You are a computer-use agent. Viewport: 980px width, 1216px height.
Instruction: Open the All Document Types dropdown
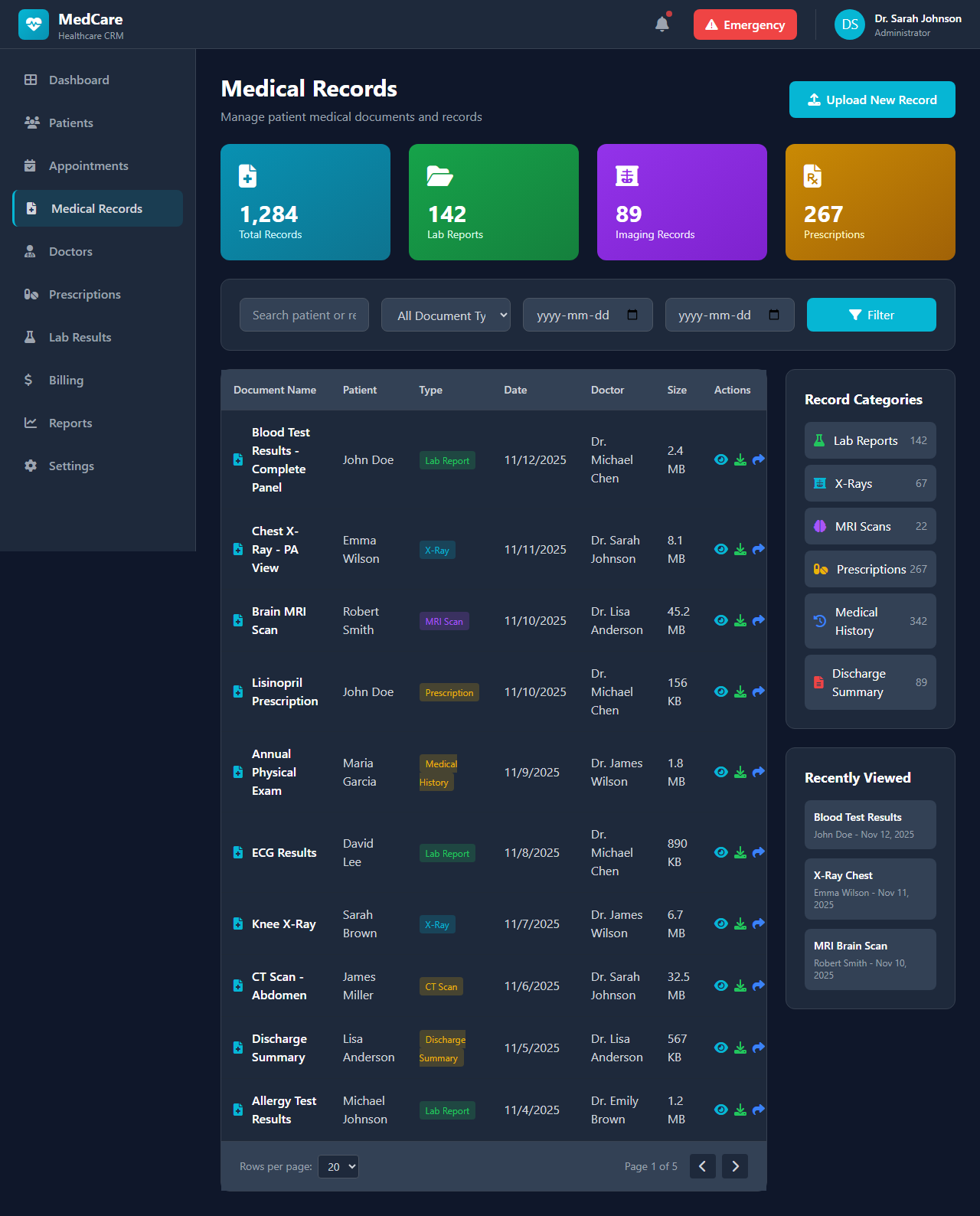coord(446,315)
